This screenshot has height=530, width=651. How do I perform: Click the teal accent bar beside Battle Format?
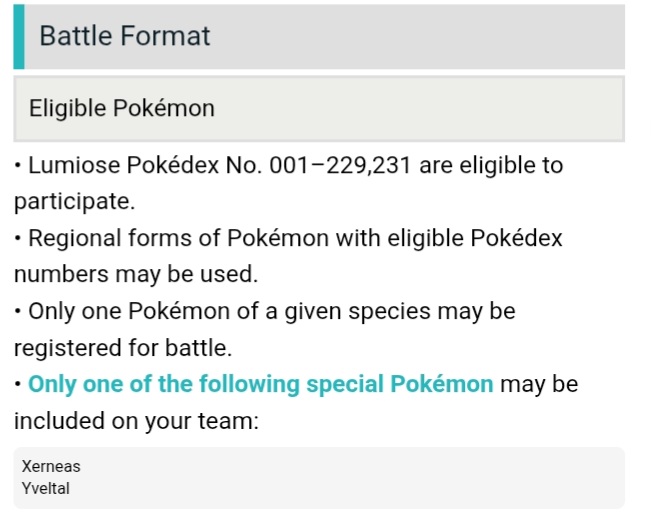(x=18, y=37)
